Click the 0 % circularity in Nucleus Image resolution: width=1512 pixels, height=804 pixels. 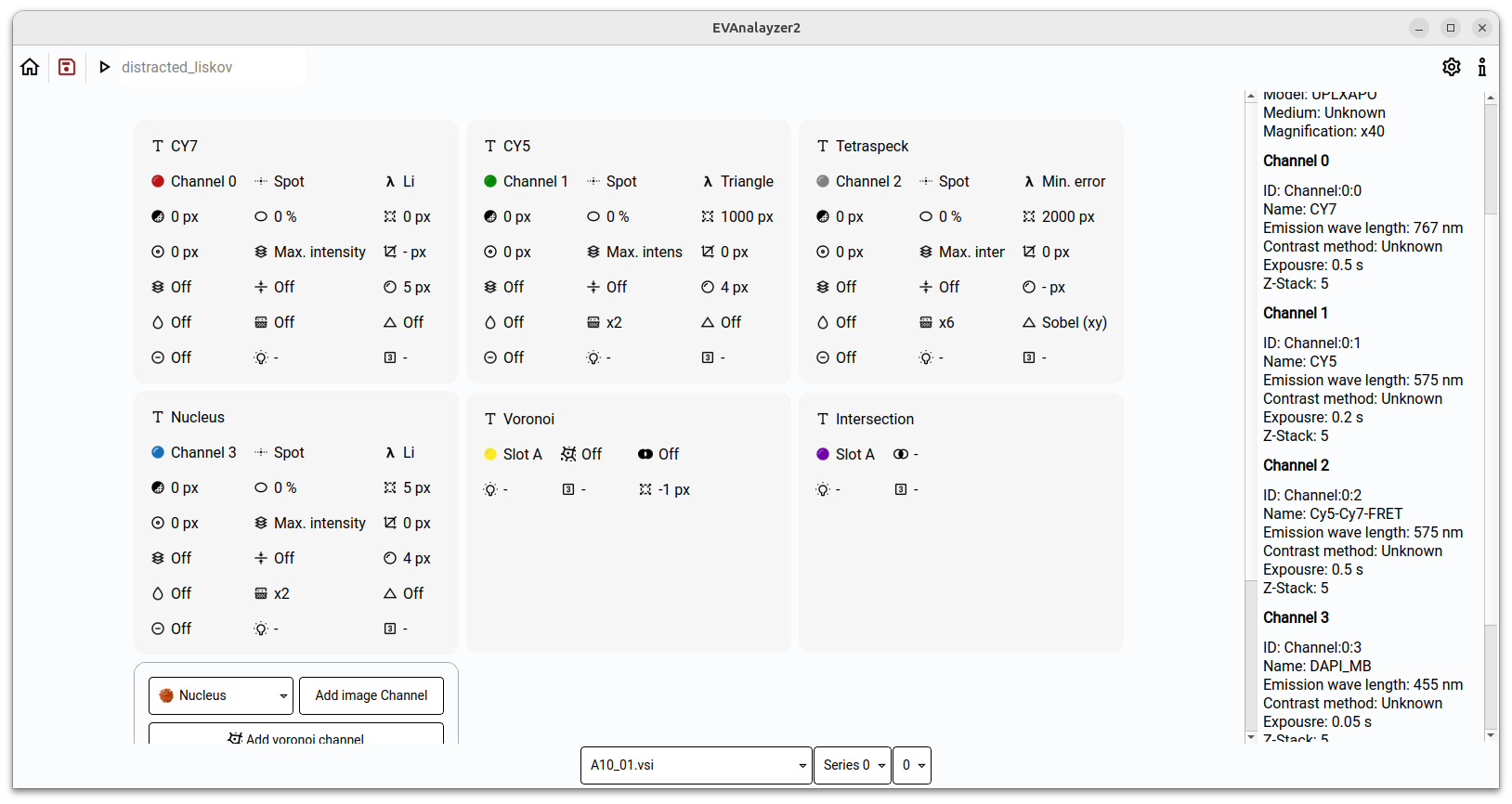[x=276, y=487]
